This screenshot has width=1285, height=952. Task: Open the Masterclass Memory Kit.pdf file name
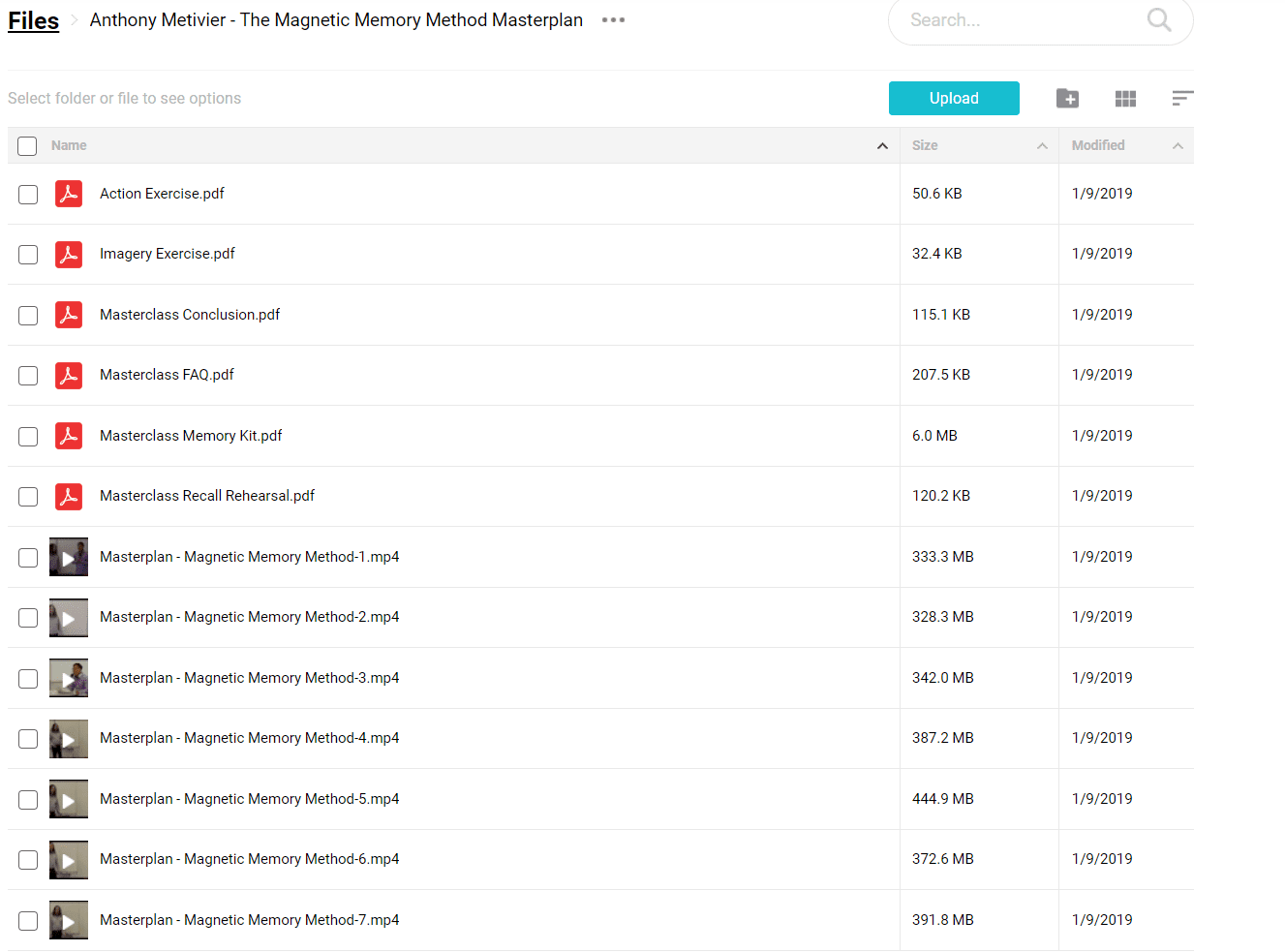(191, 436)
